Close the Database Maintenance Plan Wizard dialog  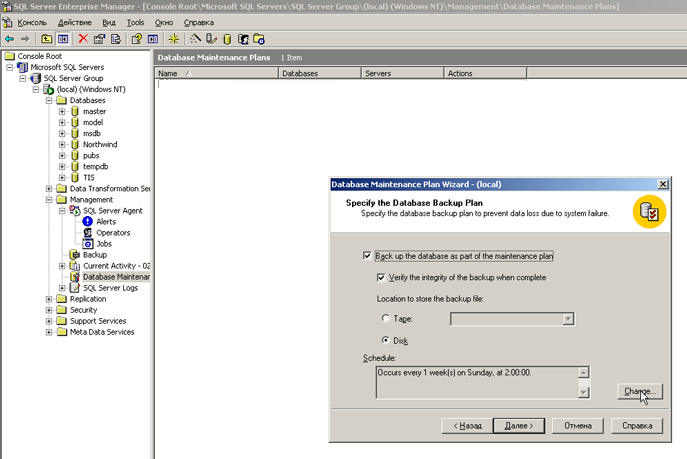[x=663, y=184]
